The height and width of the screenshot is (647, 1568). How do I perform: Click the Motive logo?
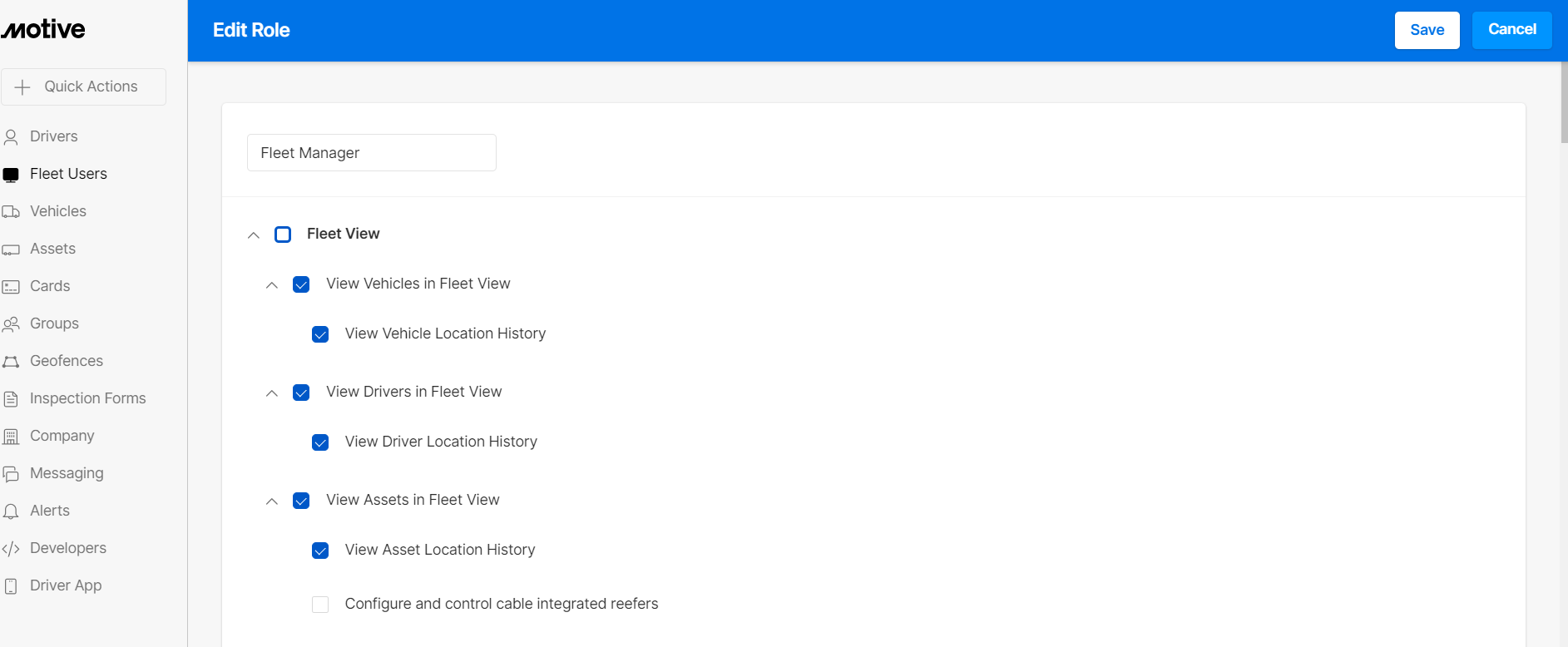click(x=43, y=29)
